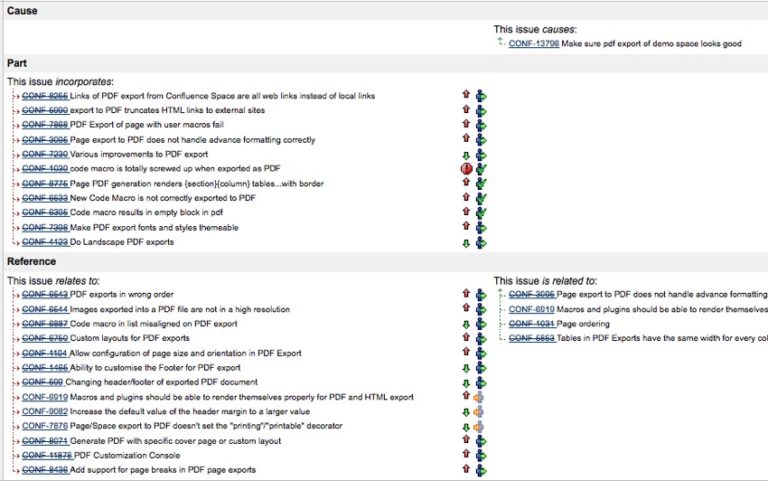Open CONF-6919 link under relates to
The height and width of the screenshot is (481, 768).
45,397
